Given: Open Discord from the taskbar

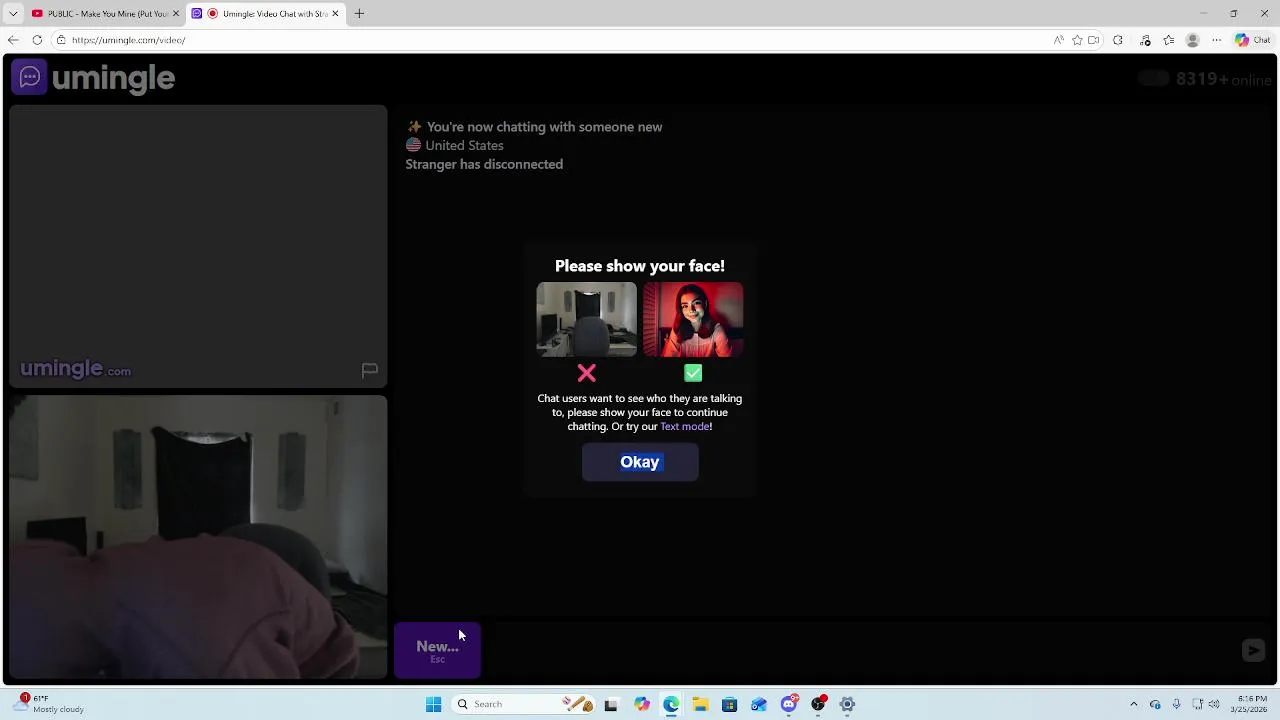Looking at the screenshot, I should [x=789, y=704].
